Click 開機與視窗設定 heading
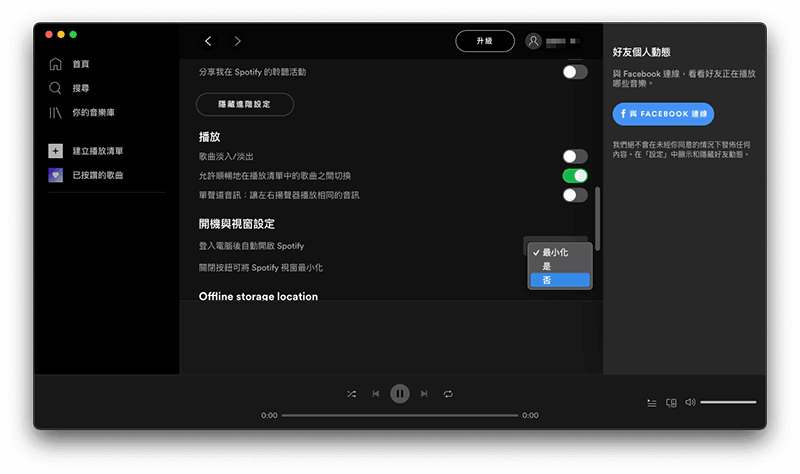Screen dimensions: 800x474 point(237,224)
